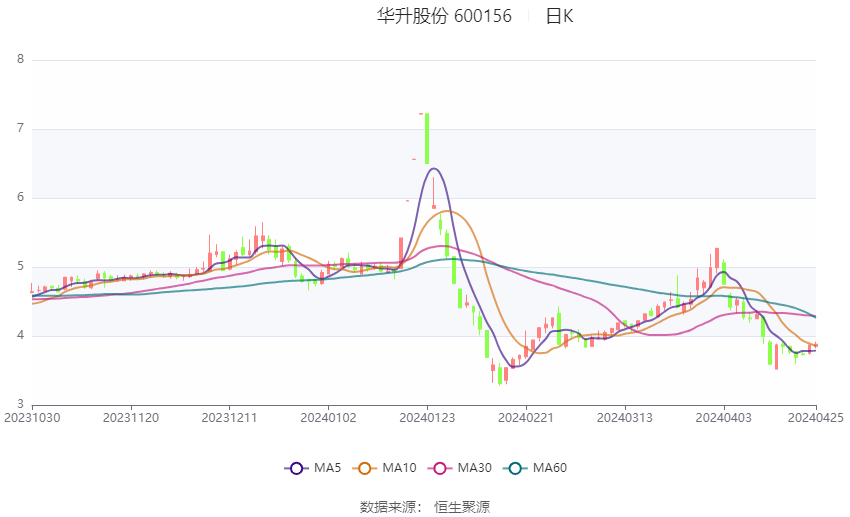The image size is (850, 517).
Task: Click x-axis date label 20231030
Action: [33, 418]
